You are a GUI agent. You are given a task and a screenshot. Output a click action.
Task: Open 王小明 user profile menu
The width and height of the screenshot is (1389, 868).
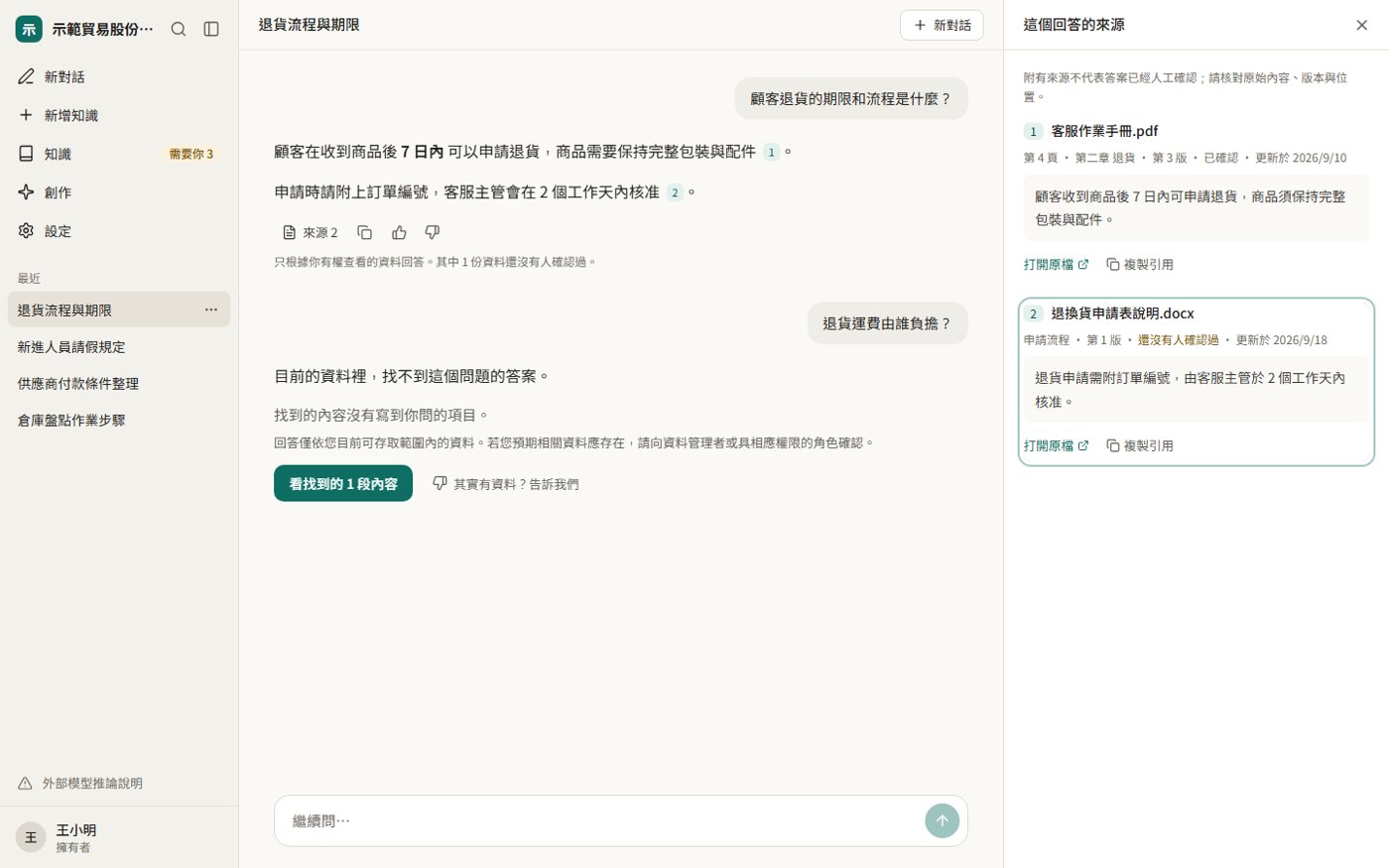click(x=119, y=837)
